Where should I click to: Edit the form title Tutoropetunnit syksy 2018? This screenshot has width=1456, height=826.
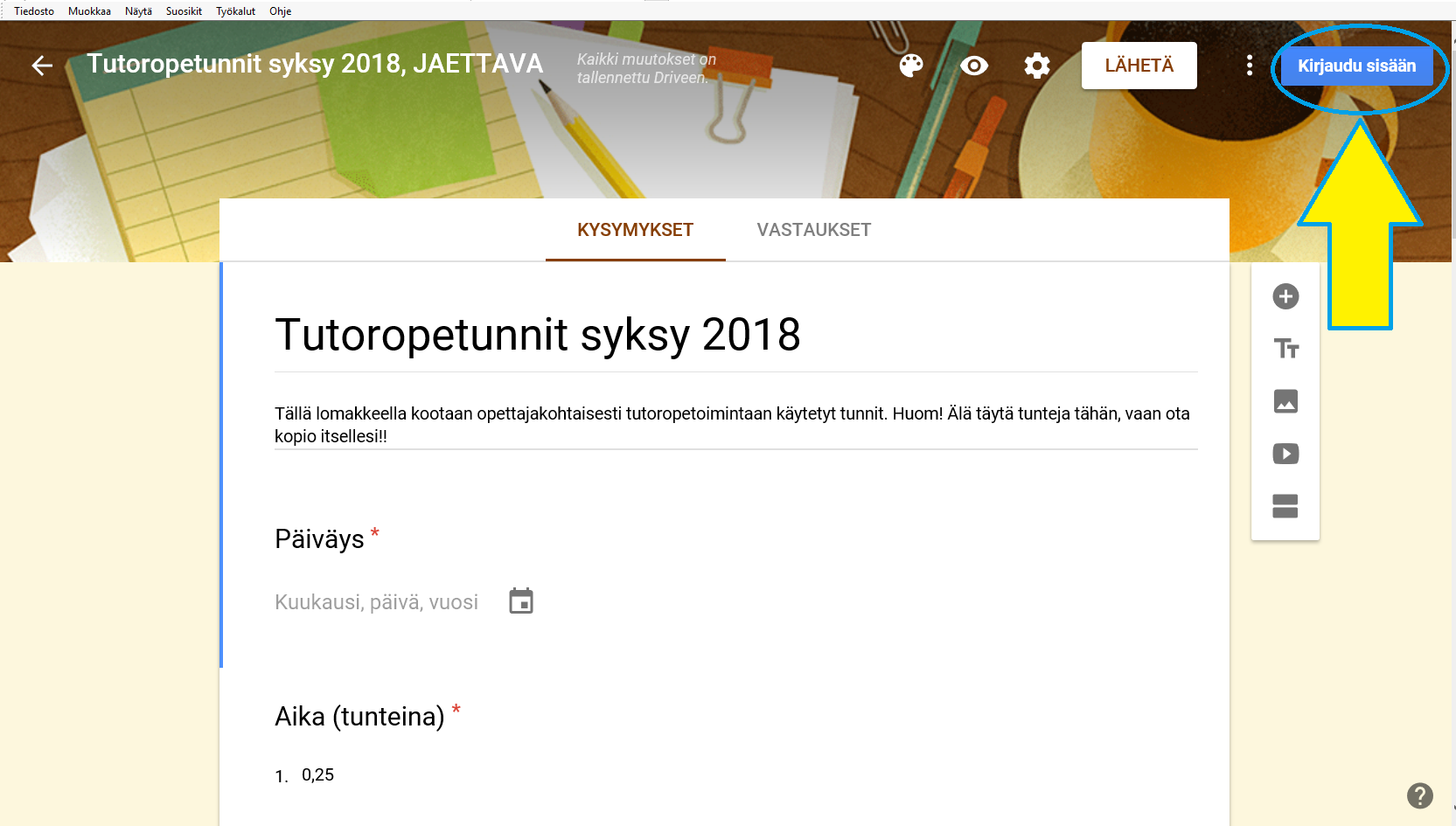pos(537,336)
